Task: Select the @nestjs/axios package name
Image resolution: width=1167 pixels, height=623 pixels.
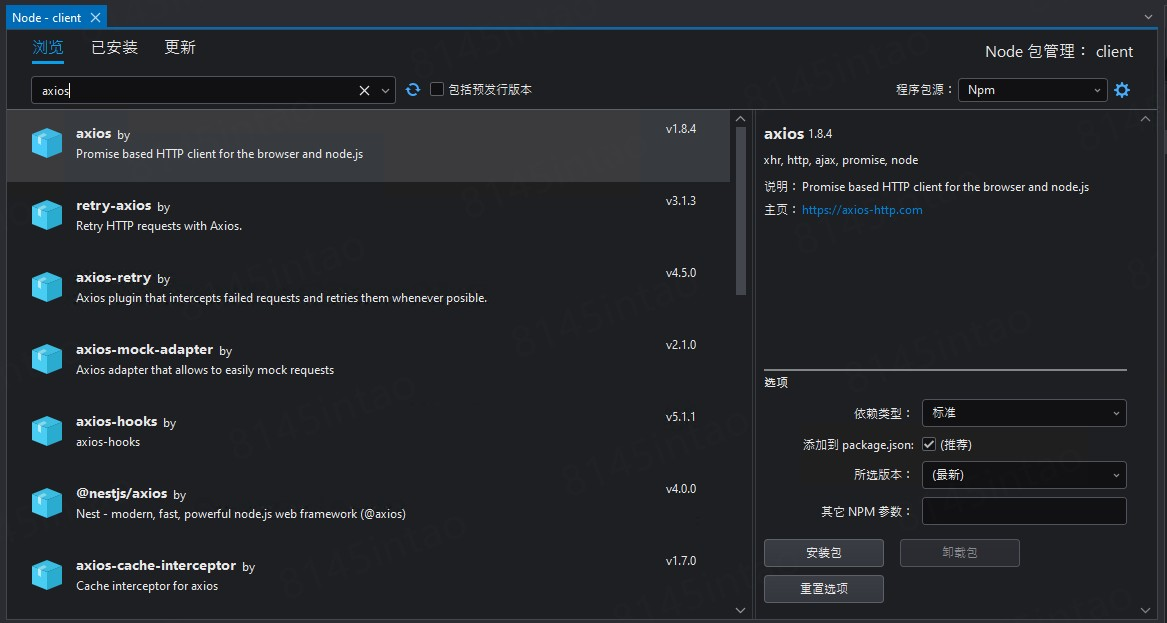Action: click(121, 493)
